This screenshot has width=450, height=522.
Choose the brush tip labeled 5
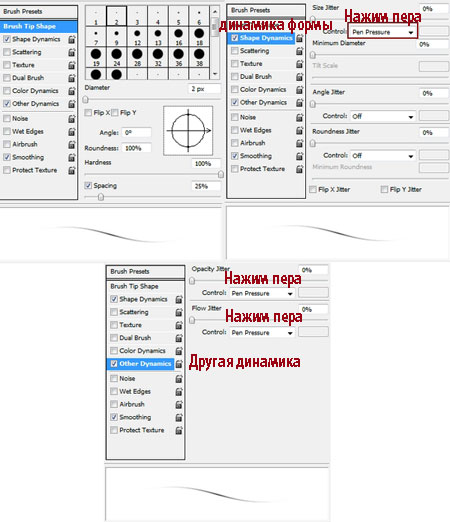point(178,17)
